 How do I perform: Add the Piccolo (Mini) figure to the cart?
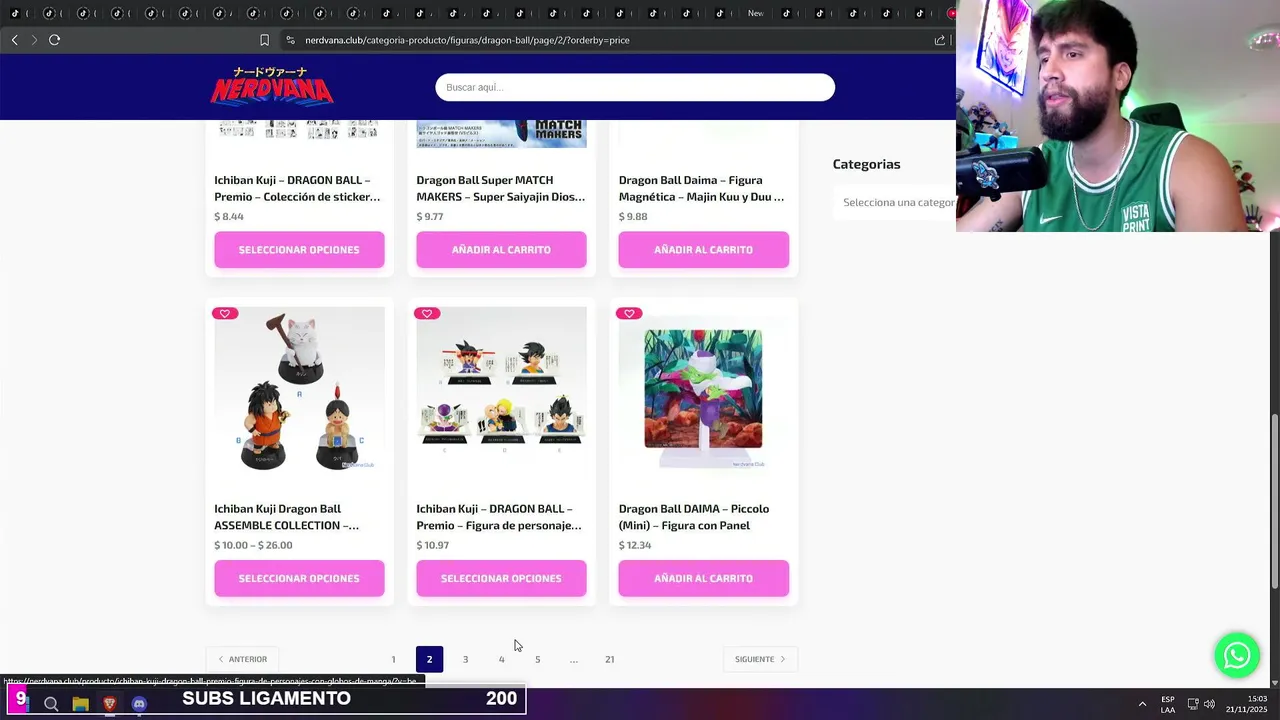(x=703, y=578)
